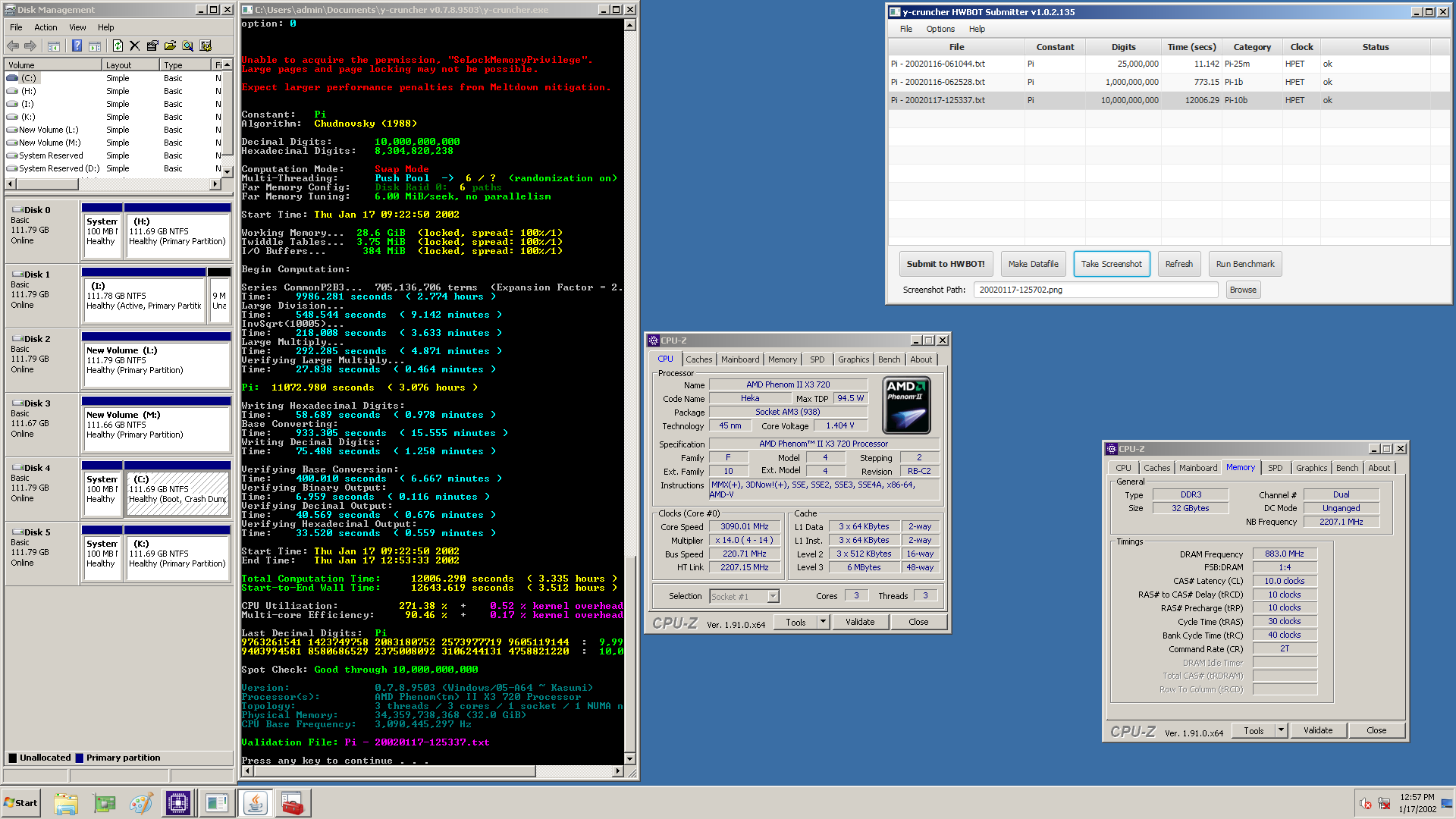
Task: Click the Start button
Action: click(x=20, y=803)
